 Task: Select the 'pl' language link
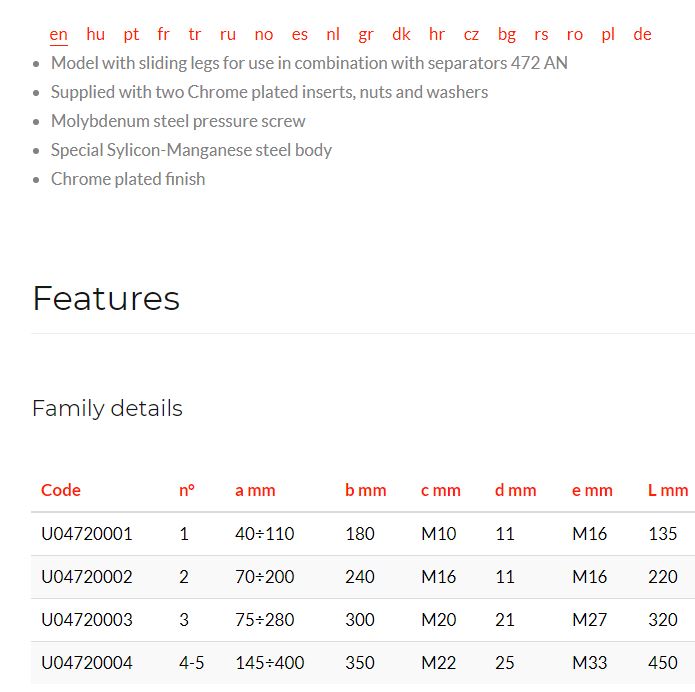tap(608, 35)
